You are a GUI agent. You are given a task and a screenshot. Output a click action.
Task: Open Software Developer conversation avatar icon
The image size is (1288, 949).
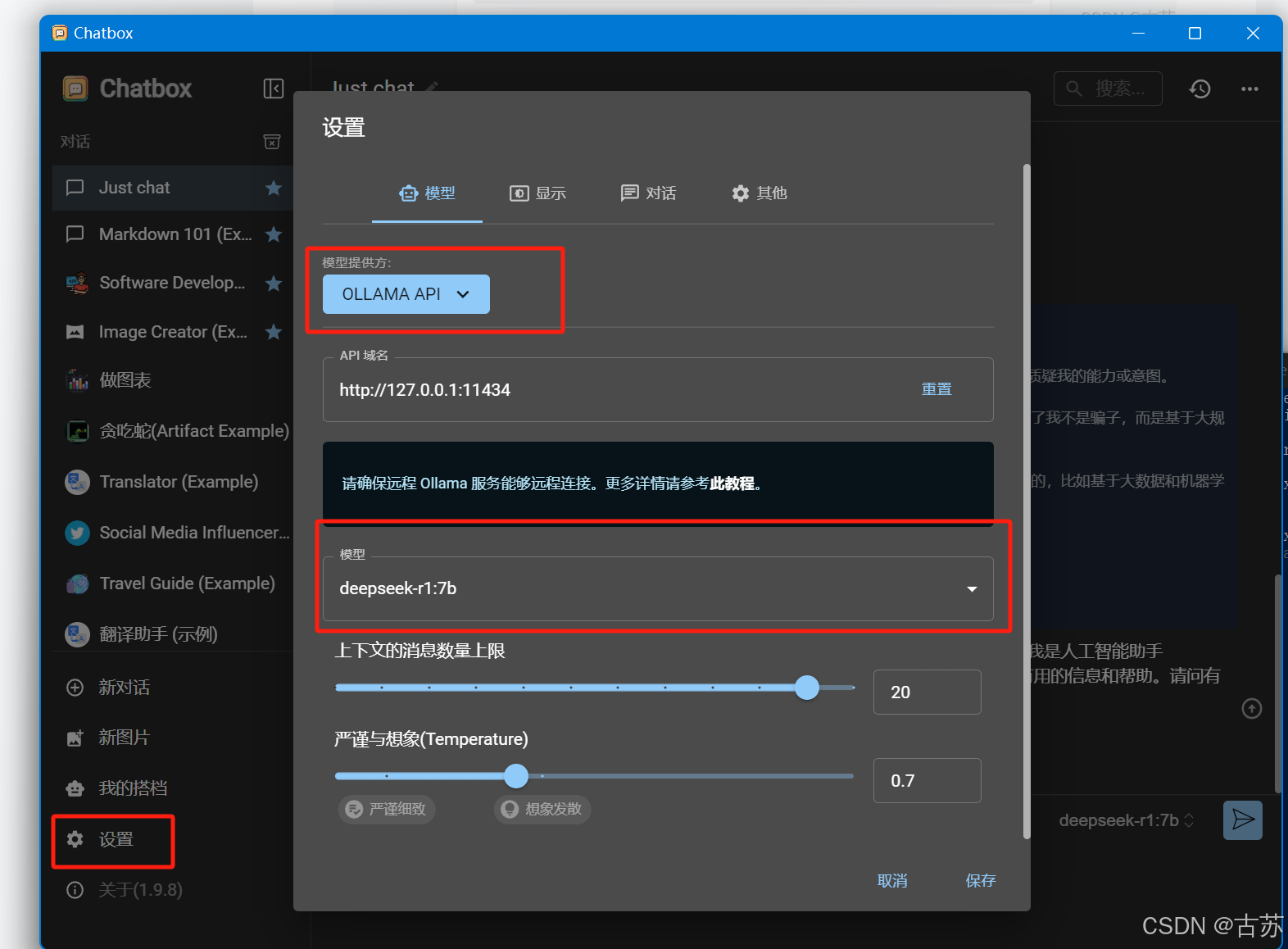[77, 283]
